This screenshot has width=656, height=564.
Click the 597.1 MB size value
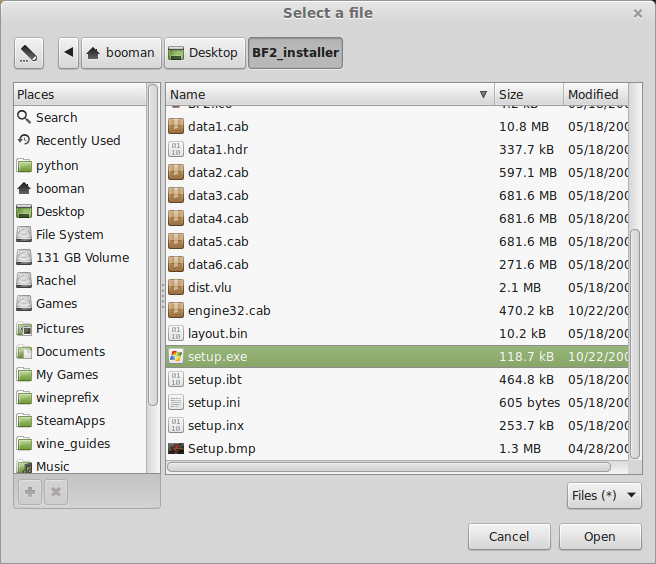pyautogui.click(x=528, y=172)
